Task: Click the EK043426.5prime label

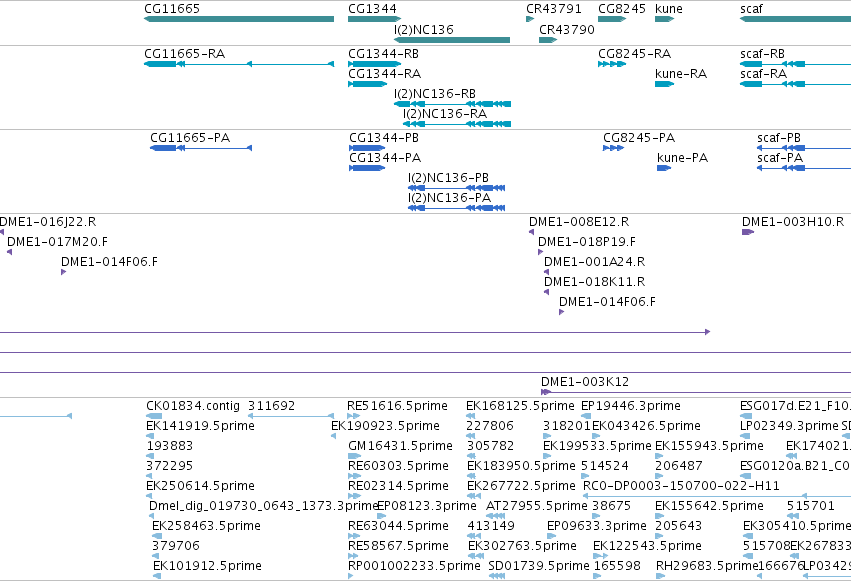Action: click(x=646, y=426)
